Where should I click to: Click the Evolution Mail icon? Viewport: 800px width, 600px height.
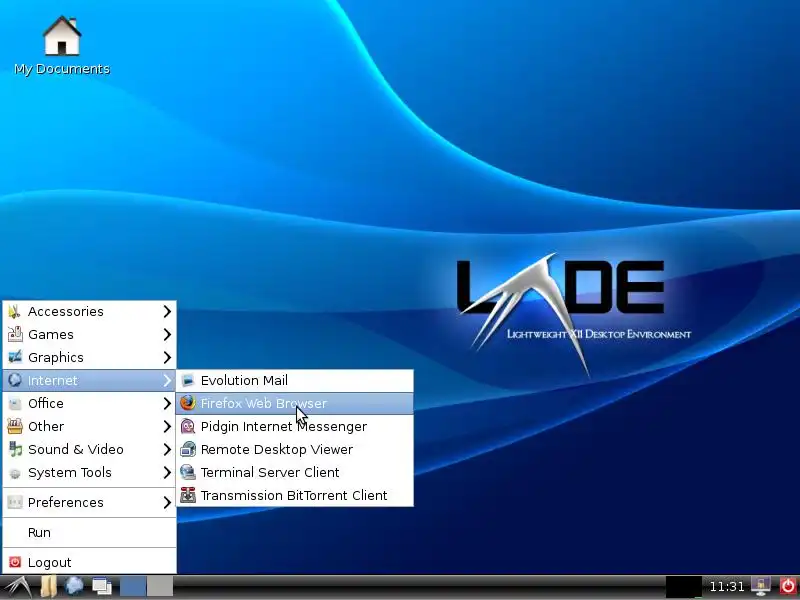click(x=188, y=380)
